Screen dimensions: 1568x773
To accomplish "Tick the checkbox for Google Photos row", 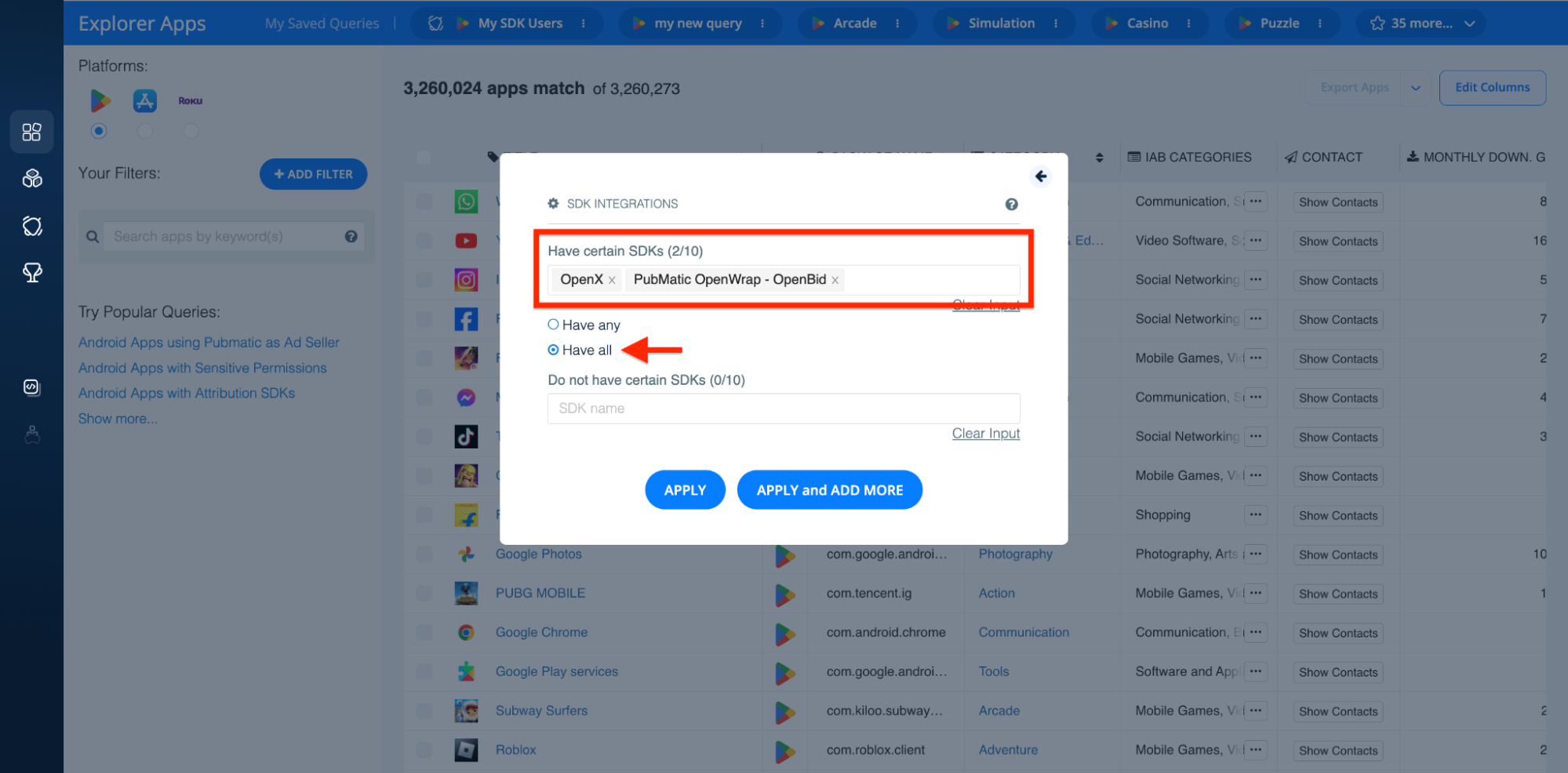I will tap(424, 554).
